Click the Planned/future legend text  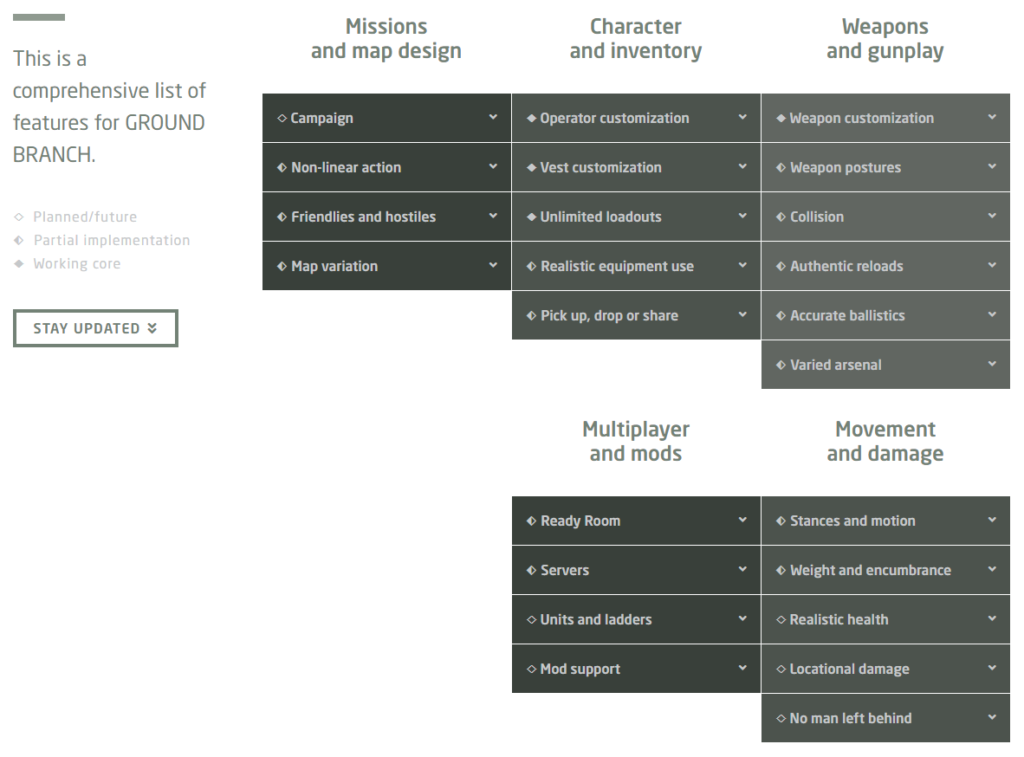coord(85,217)
